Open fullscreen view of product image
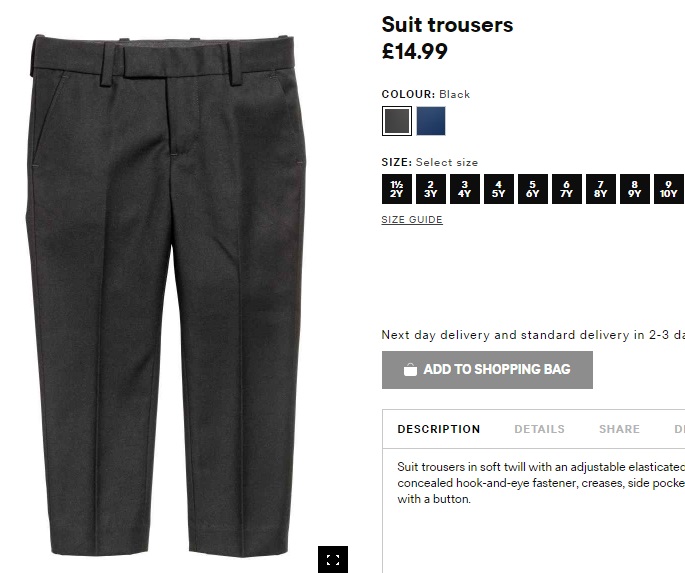 (x=333, y=559)
